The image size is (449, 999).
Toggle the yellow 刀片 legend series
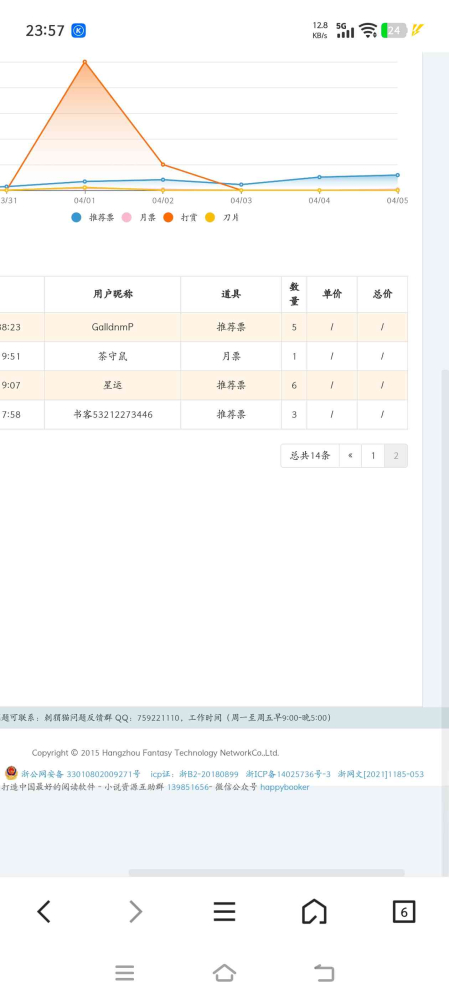point(222,217)
